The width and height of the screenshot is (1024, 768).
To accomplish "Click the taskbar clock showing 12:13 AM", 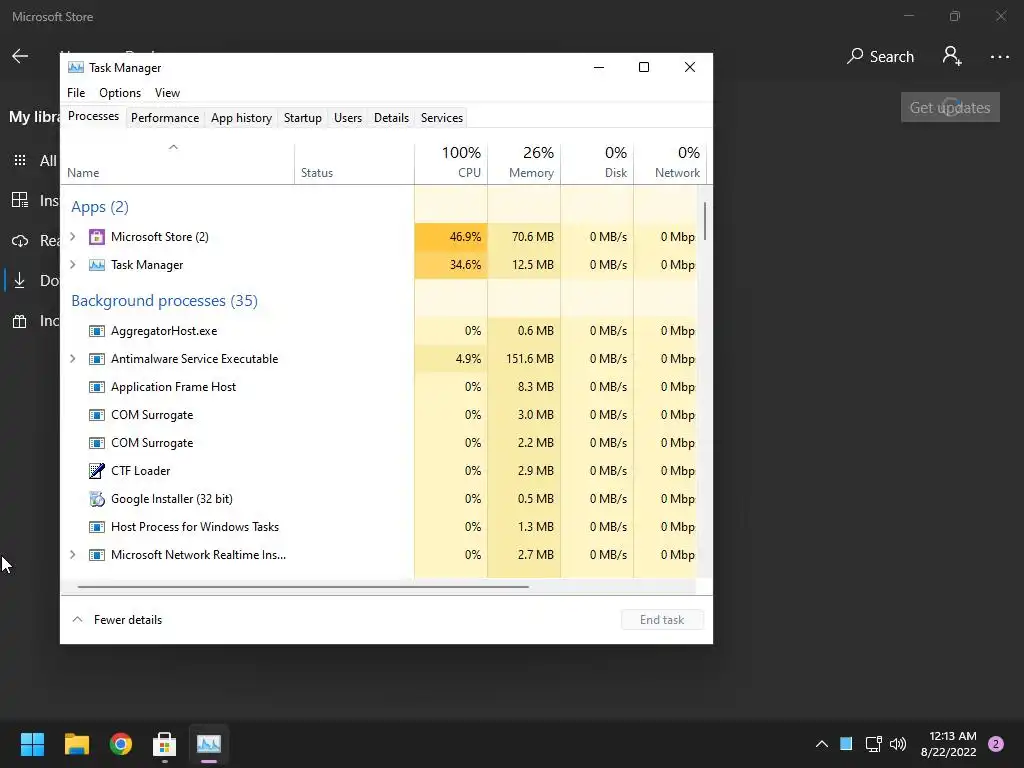I will point(949,744).
